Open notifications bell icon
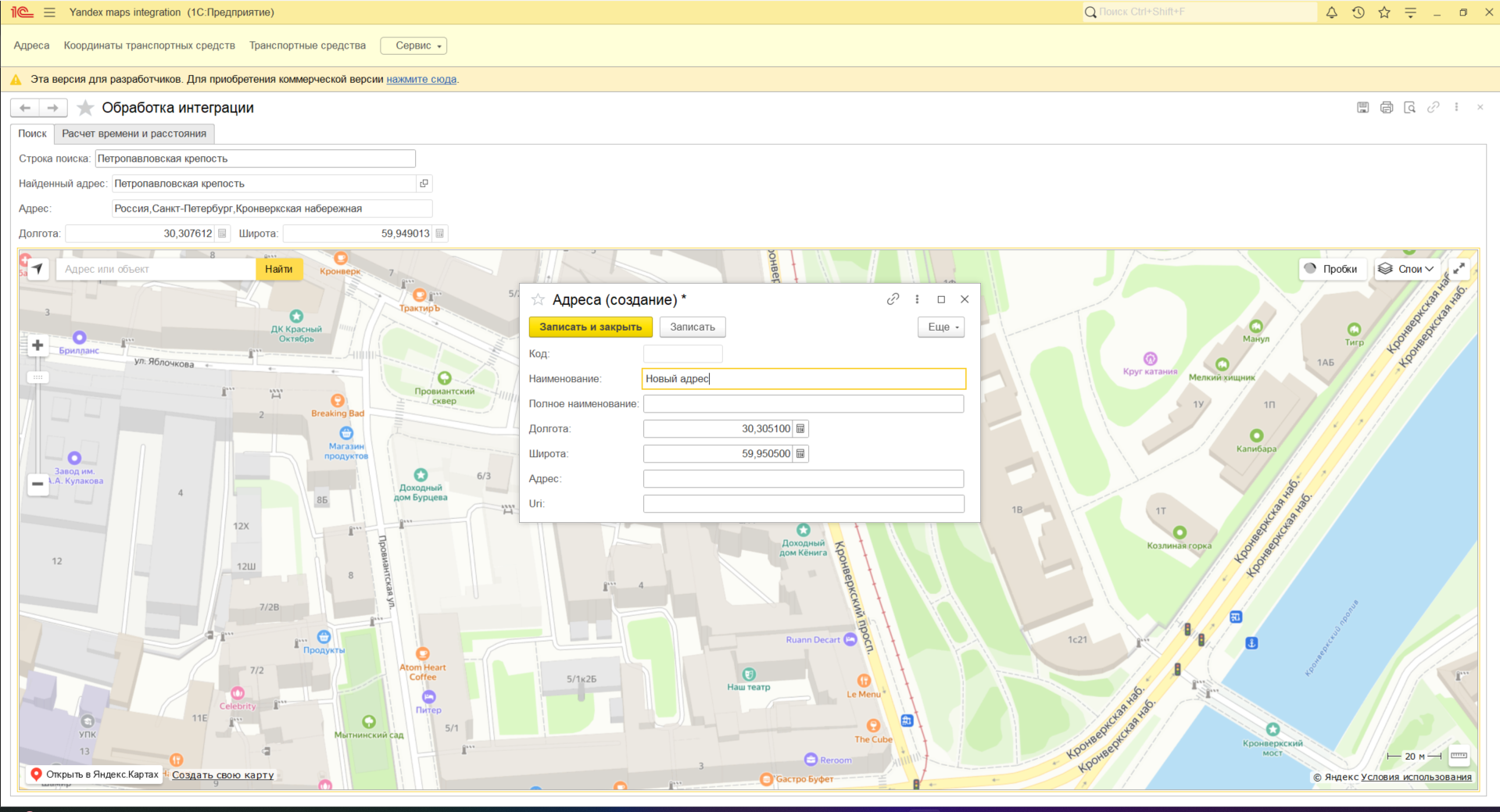This screenshot has height=812, width=1500. (1332, 13)
